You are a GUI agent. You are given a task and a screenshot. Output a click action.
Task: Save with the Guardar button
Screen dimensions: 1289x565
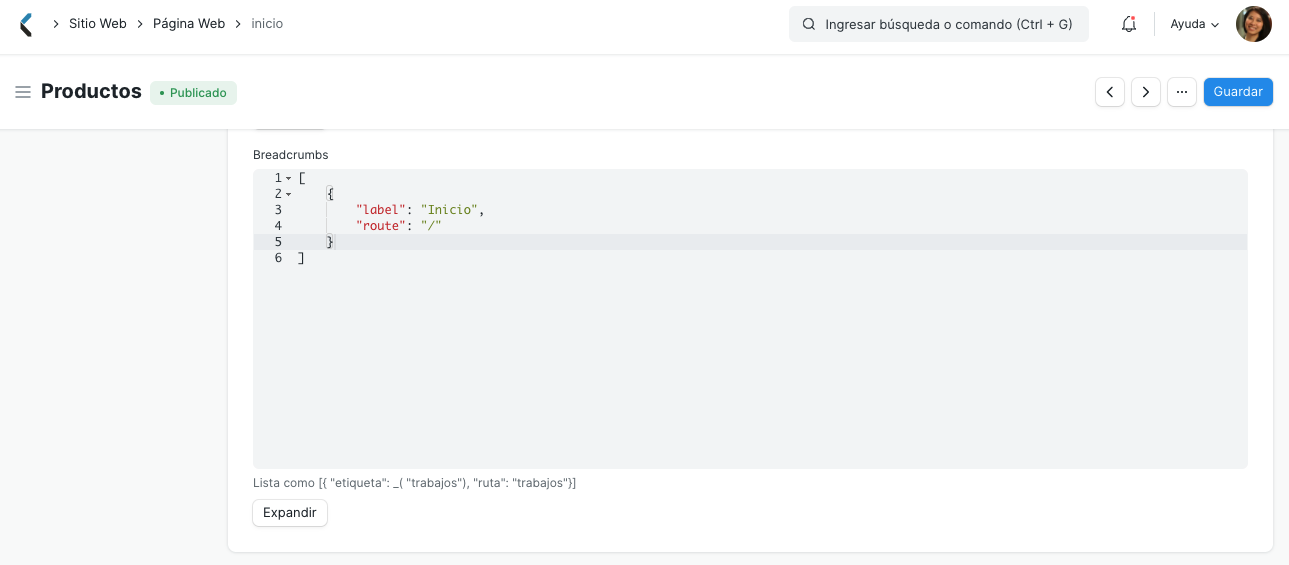pyautogui.click(x=1238, y=92)
